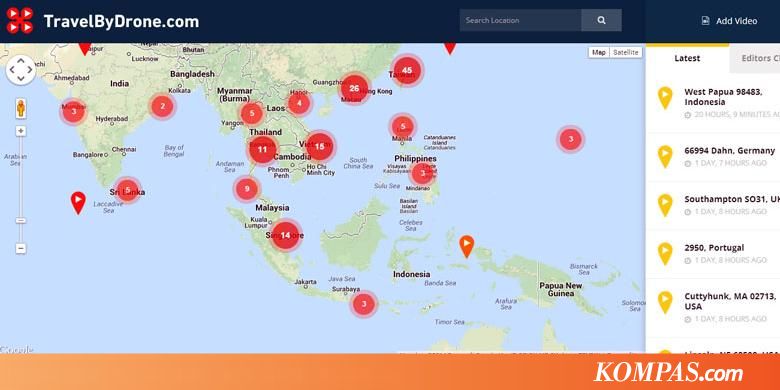The height and width of the screenshot is (390, 780).
Task: Click the search magnifier button
Action: (x=601, y=20)
